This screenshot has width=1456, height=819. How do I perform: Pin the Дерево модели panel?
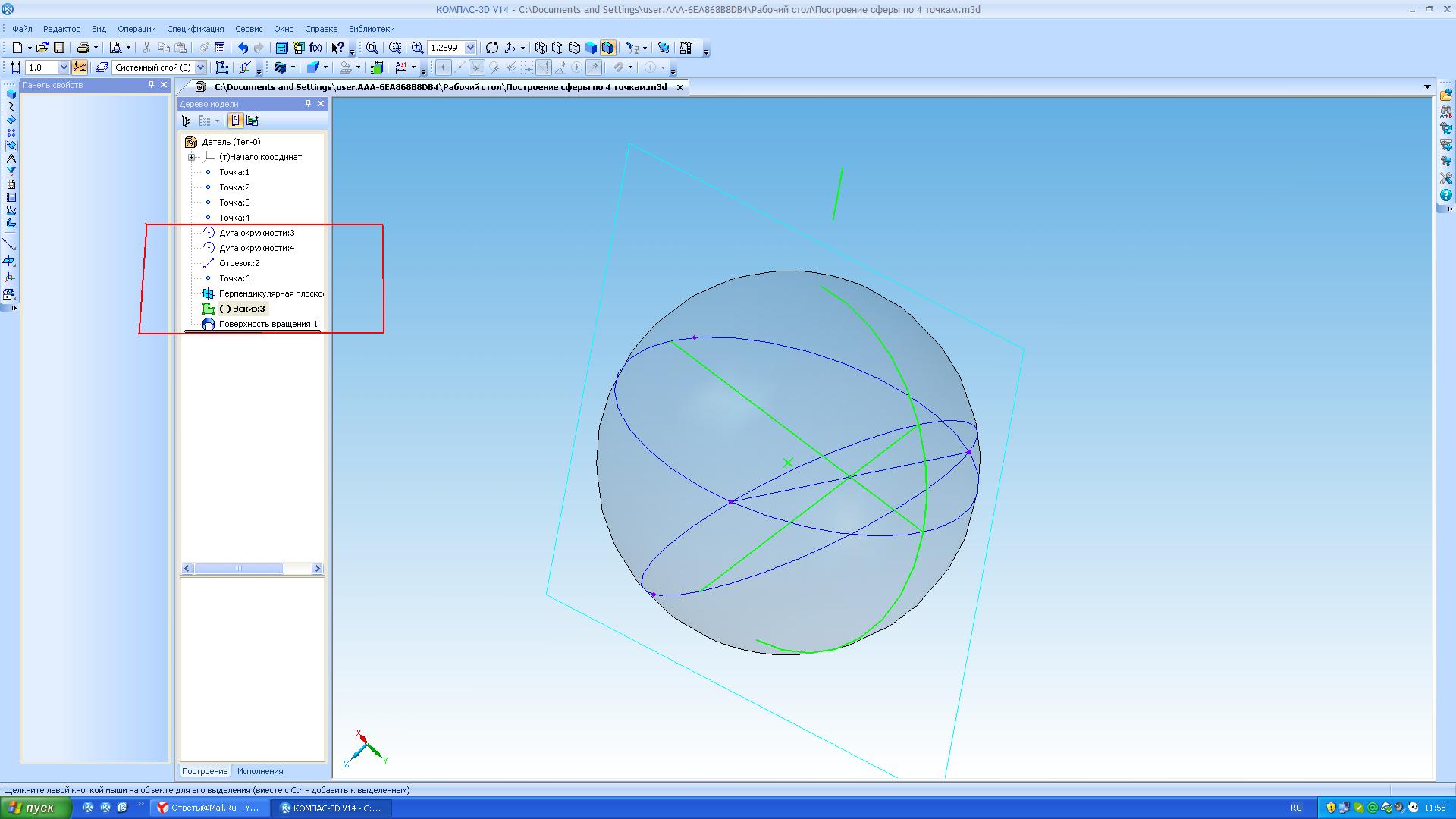pyautogui.click(x=308, y=104)
